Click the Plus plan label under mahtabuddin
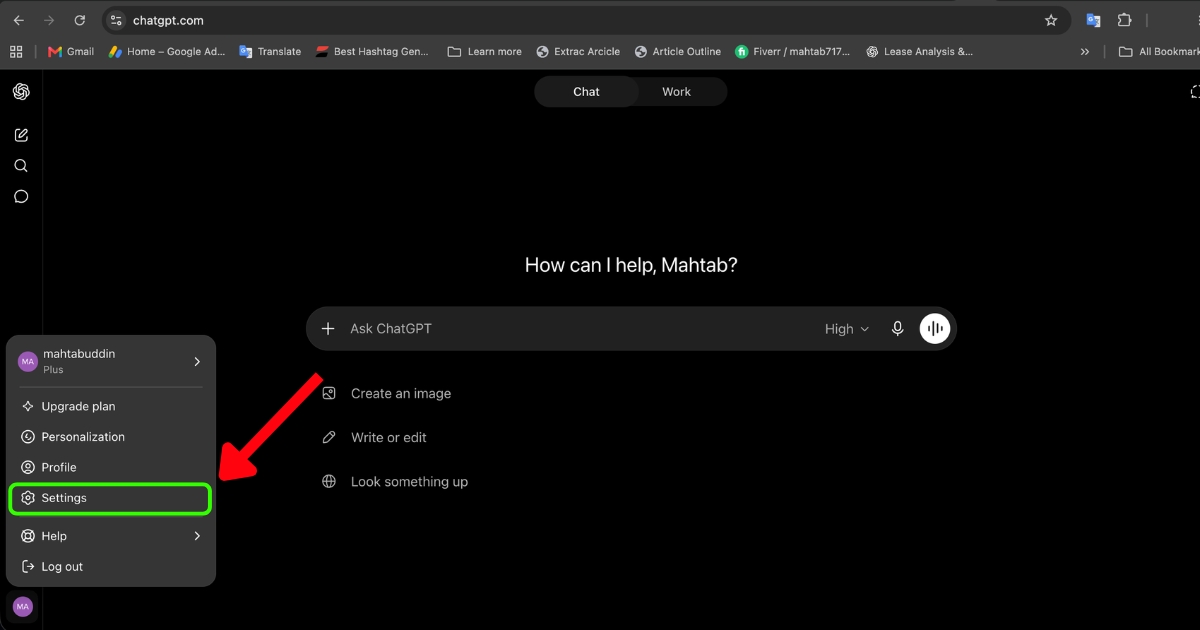This screenshot has width=1200, height=630. (53, 370)
